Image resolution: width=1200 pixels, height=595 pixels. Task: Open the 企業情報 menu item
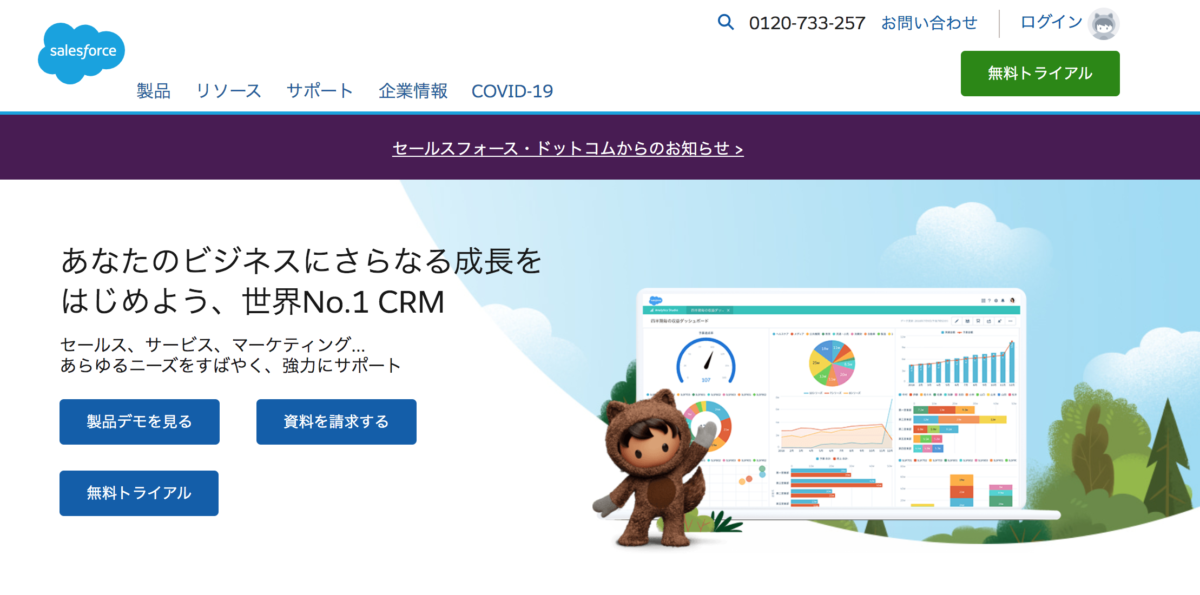413,91
